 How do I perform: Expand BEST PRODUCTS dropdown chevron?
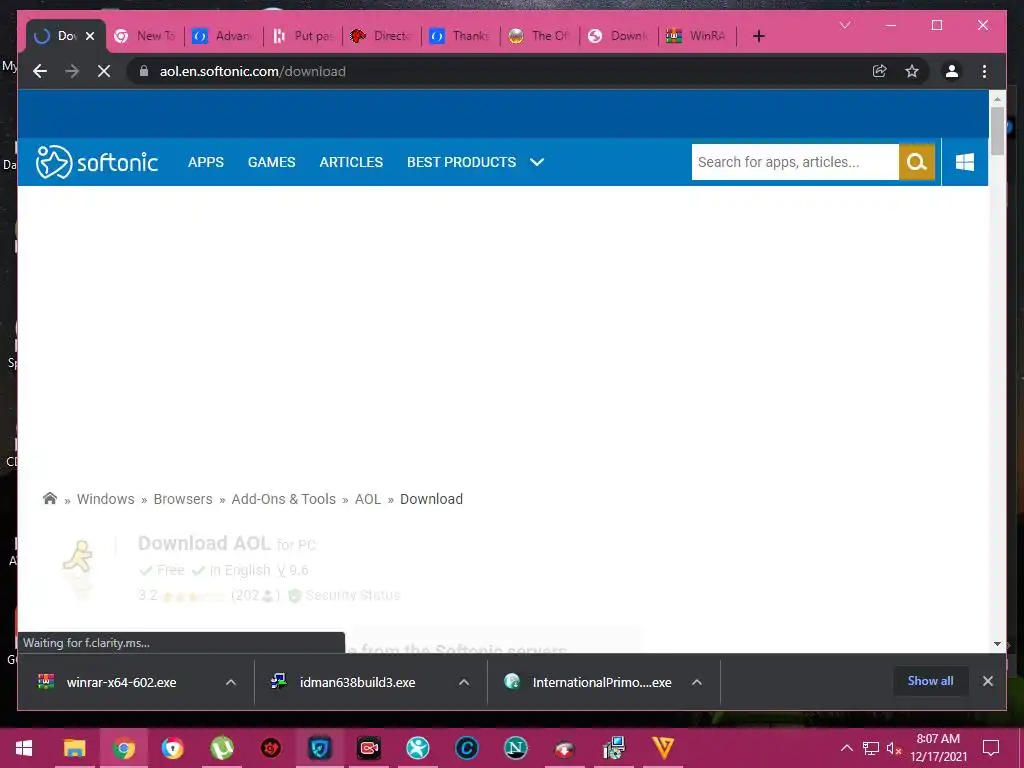click(x=537, y=162)
